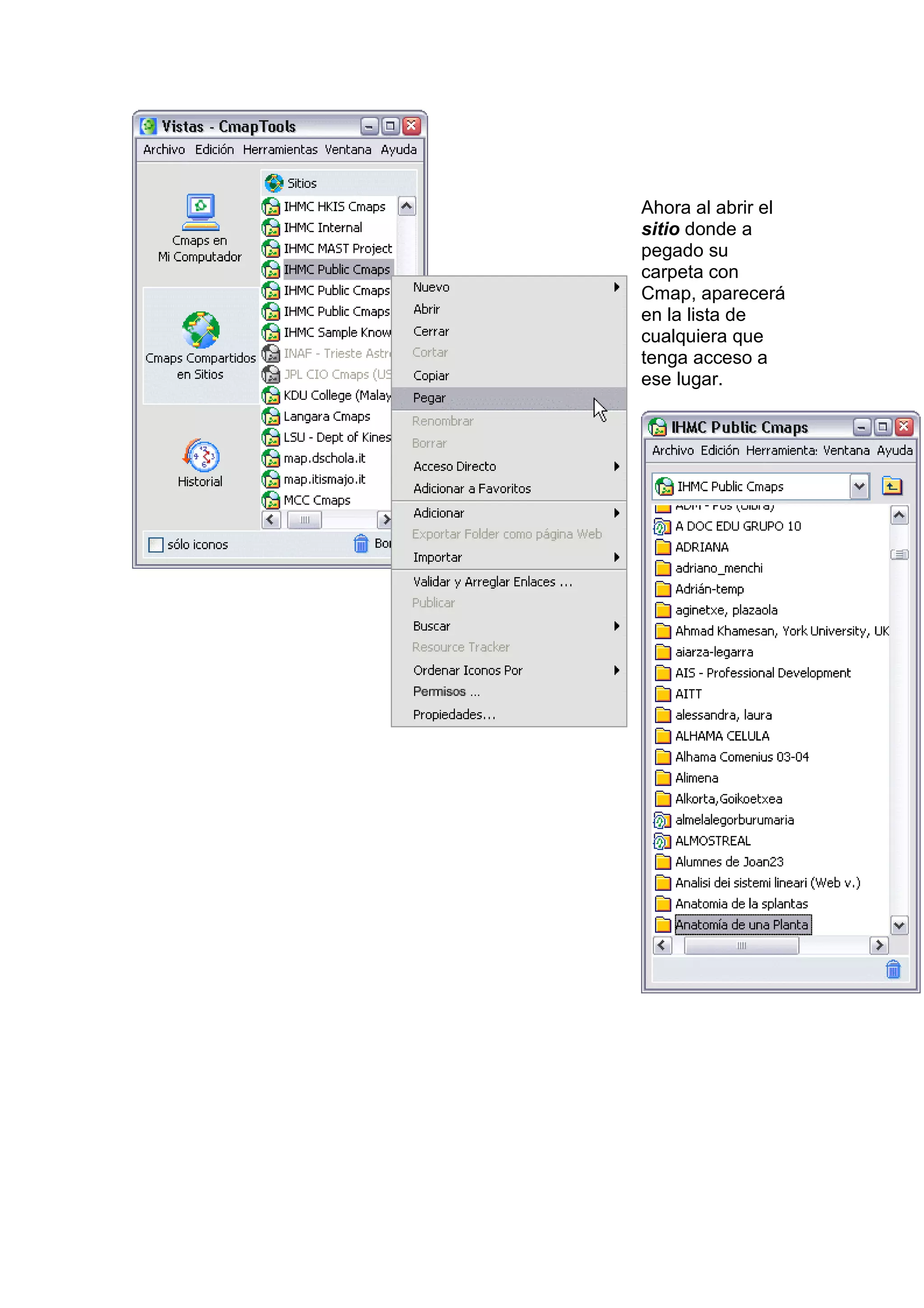Viewport: 924px width, 1308px height.
Task: Choose Abrir from the context menu
Action: pos(509,309)
